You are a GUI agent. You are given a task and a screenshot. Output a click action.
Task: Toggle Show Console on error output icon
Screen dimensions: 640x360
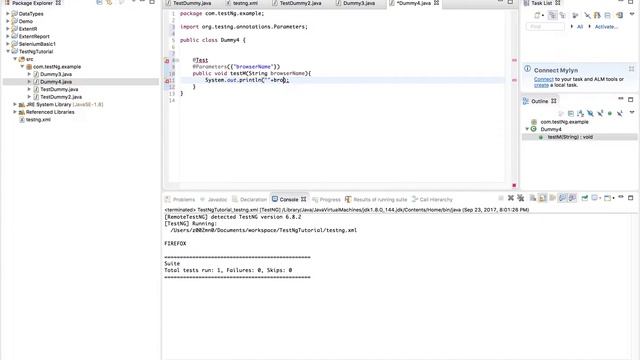pos(573,198)
